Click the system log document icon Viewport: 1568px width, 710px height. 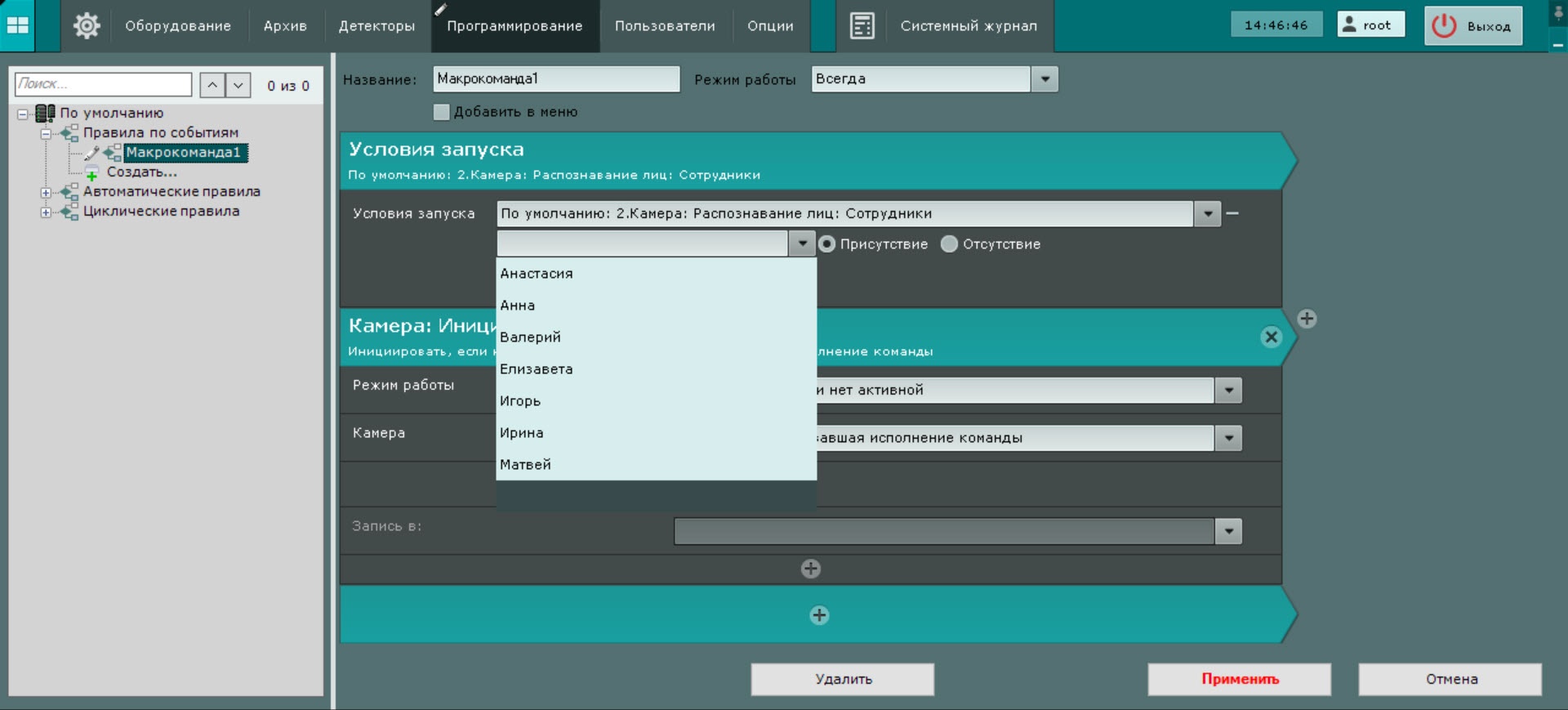coord(862,26)
